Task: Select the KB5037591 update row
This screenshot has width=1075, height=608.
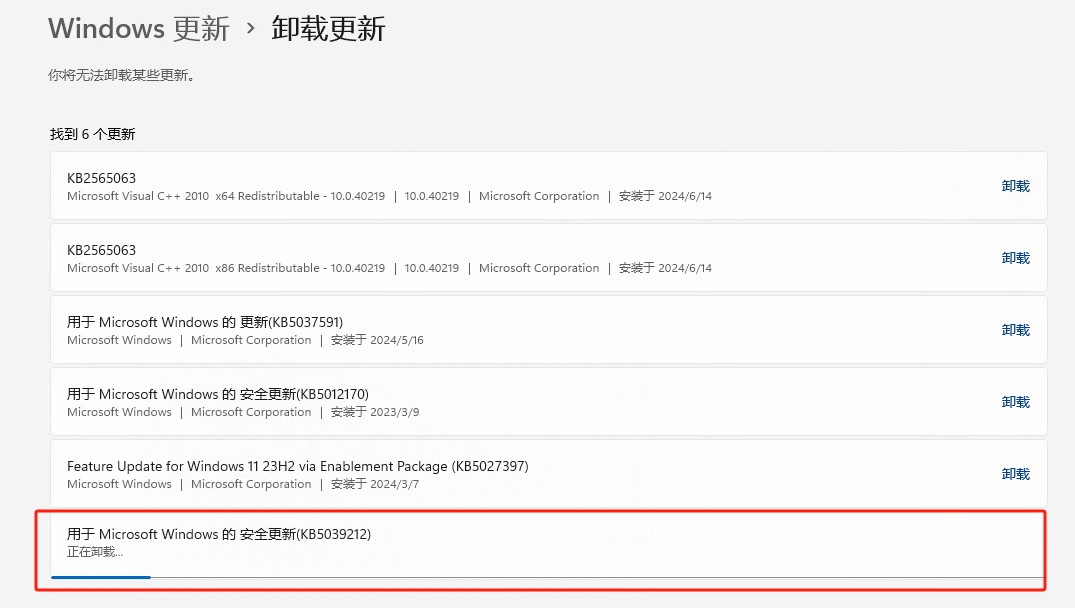Action: 500,329
